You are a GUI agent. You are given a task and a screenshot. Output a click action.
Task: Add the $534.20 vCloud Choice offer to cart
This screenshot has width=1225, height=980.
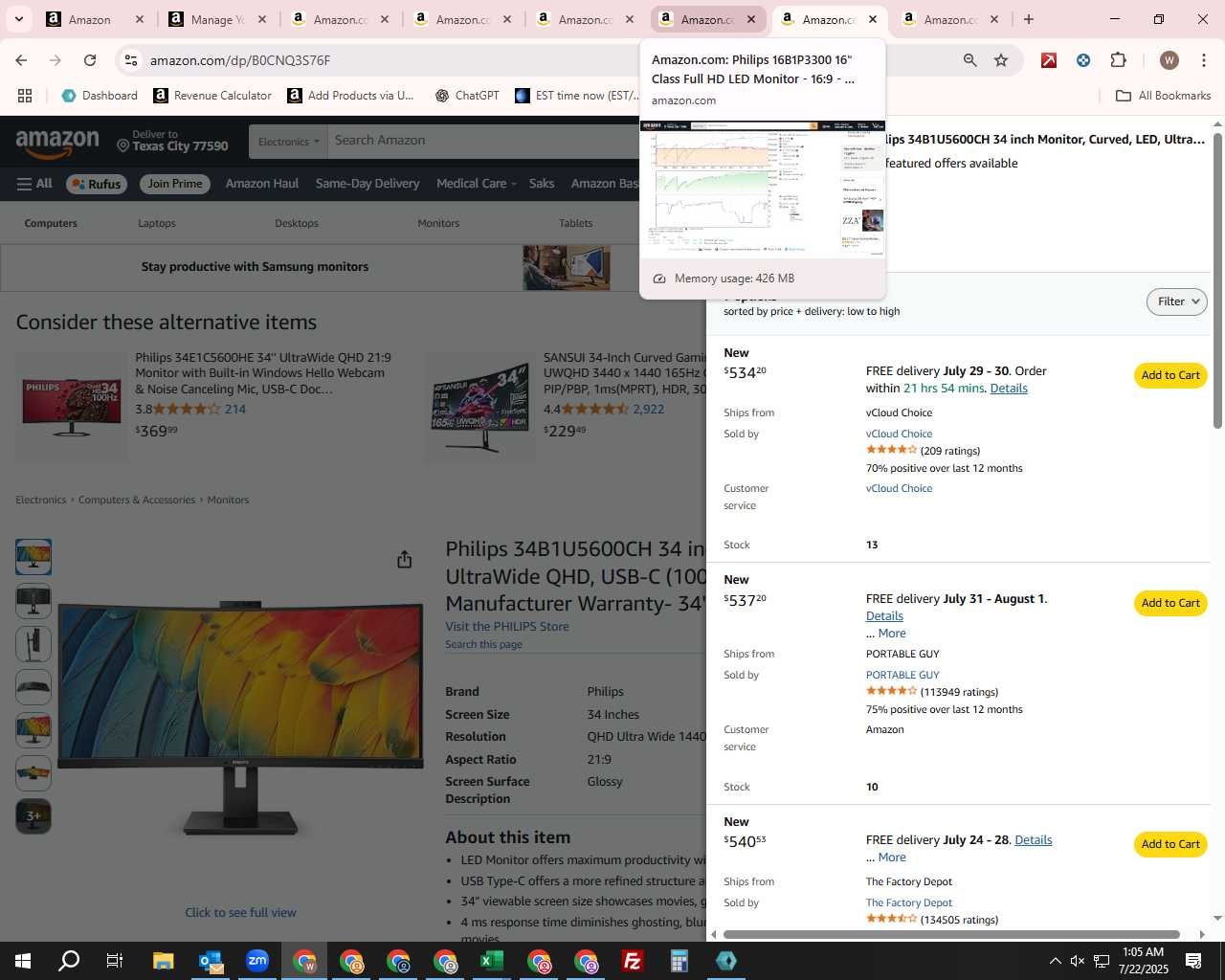(x=1170, y=375)
